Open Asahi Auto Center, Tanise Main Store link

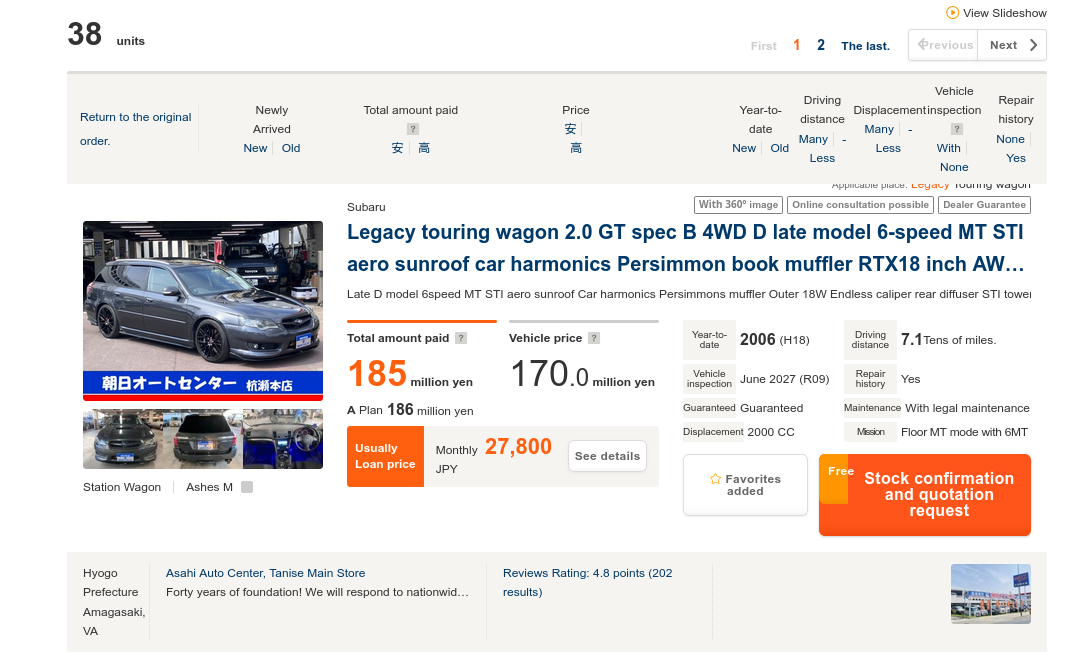(x=266, y=573)
